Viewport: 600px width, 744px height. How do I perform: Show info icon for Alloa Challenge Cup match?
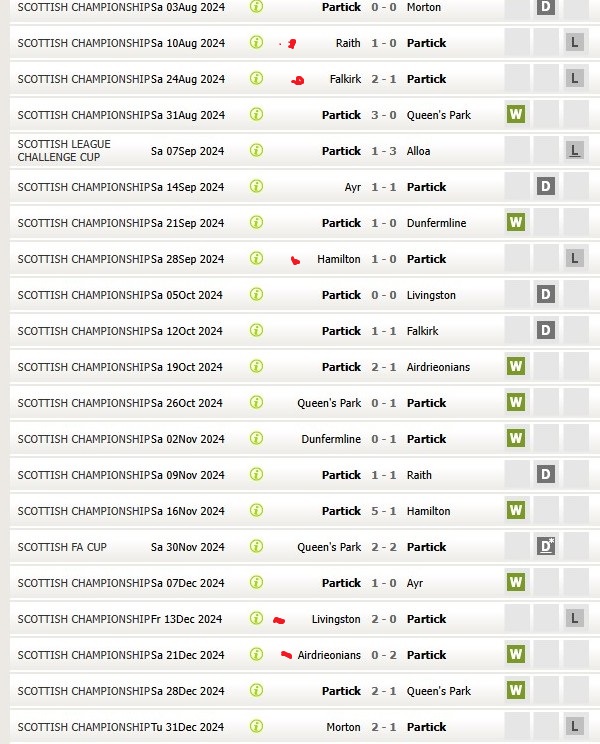[256, 151]
